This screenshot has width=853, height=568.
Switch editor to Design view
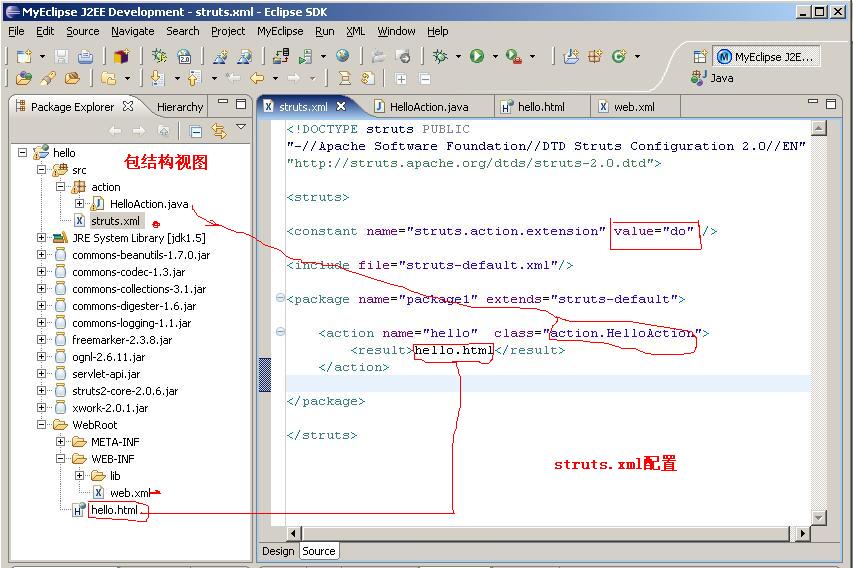point(278,551)
